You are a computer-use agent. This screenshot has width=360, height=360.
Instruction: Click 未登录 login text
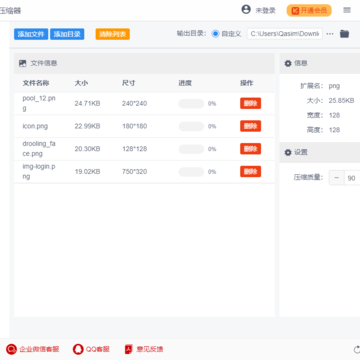click(265, 11)
